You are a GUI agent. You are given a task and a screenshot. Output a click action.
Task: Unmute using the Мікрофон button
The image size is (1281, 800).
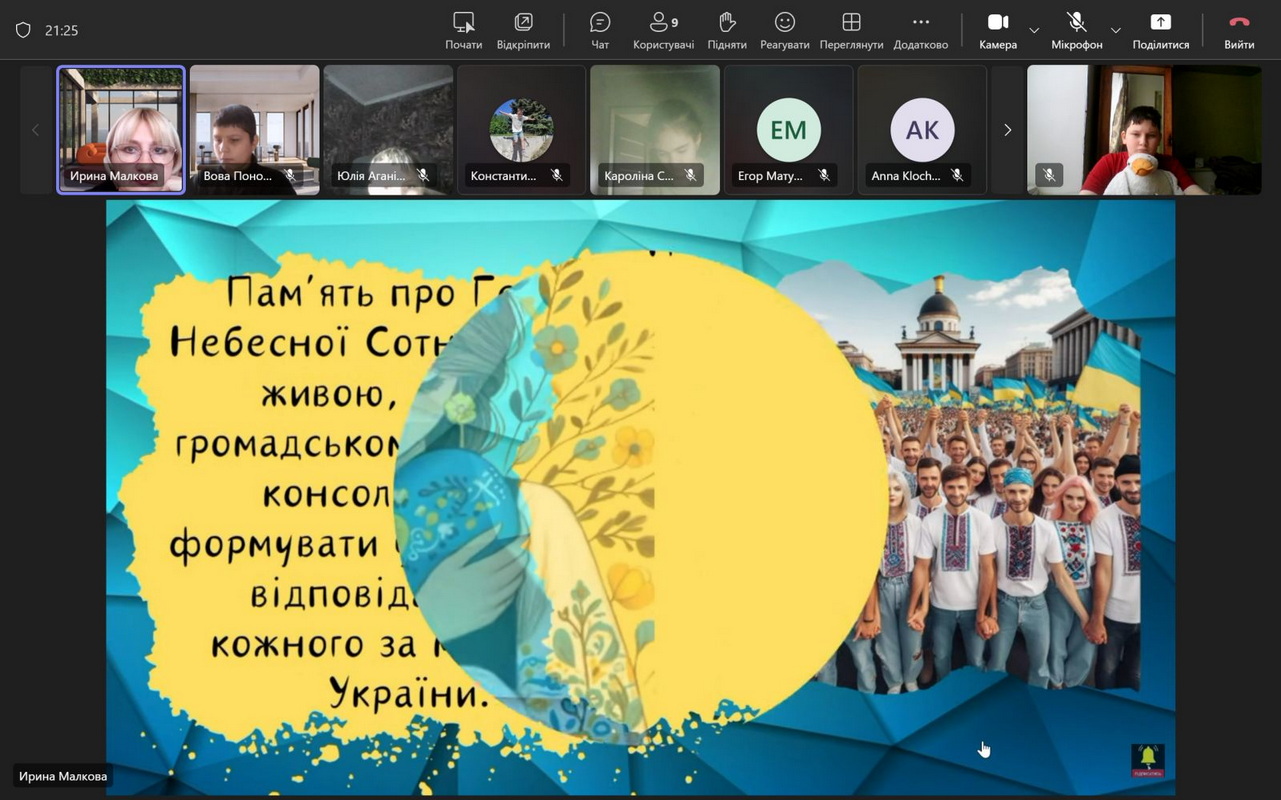[x=1076, y=30]
